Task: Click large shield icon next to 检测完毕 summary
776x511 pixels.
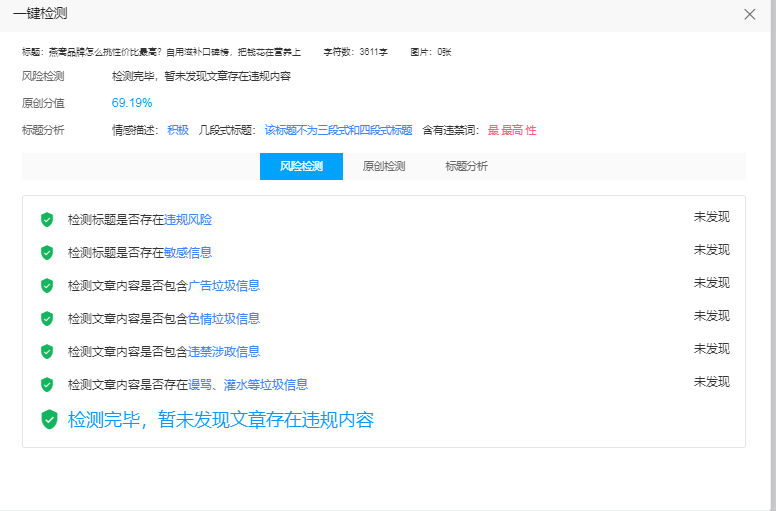Action: coord(49,420)
